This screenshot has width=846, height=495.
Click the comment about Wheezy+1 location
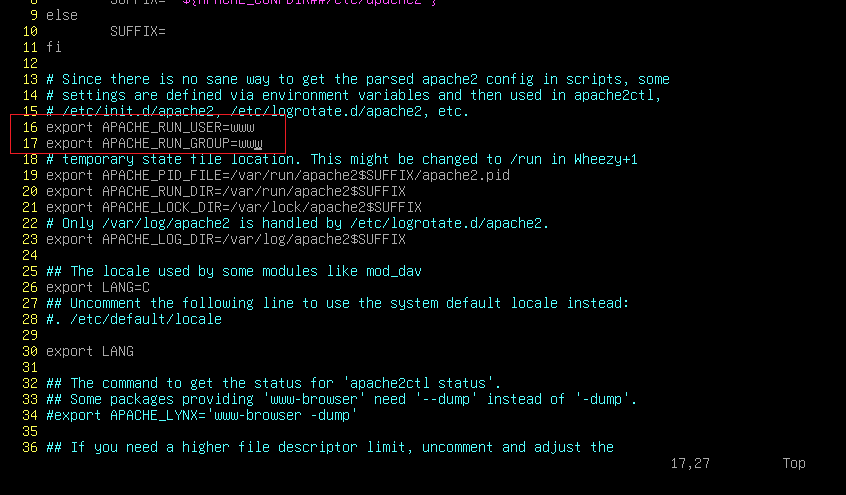[x=342, y=159]
